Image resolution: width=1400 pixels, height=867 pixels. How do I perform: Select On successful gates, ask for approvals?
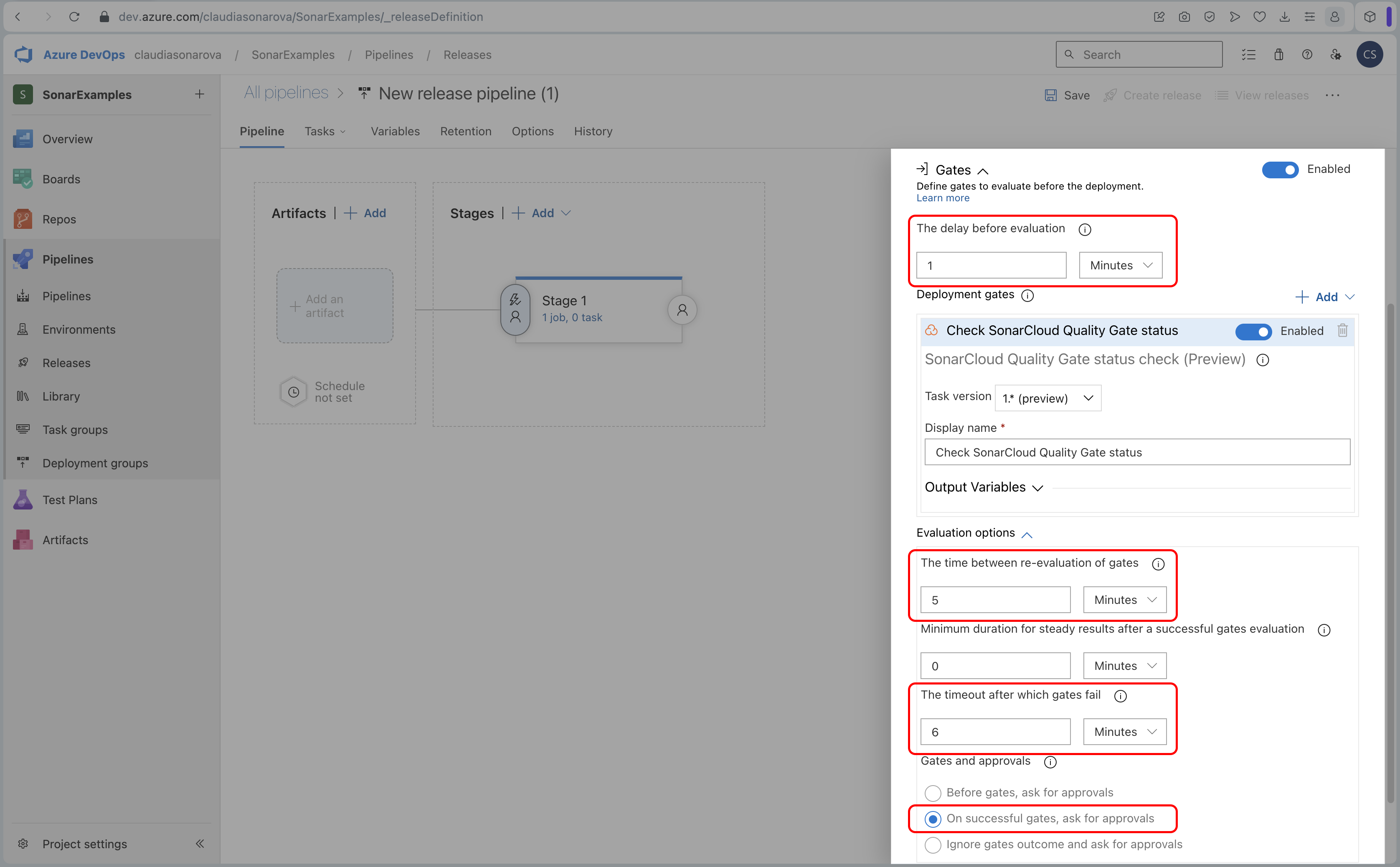coord(932,819)
